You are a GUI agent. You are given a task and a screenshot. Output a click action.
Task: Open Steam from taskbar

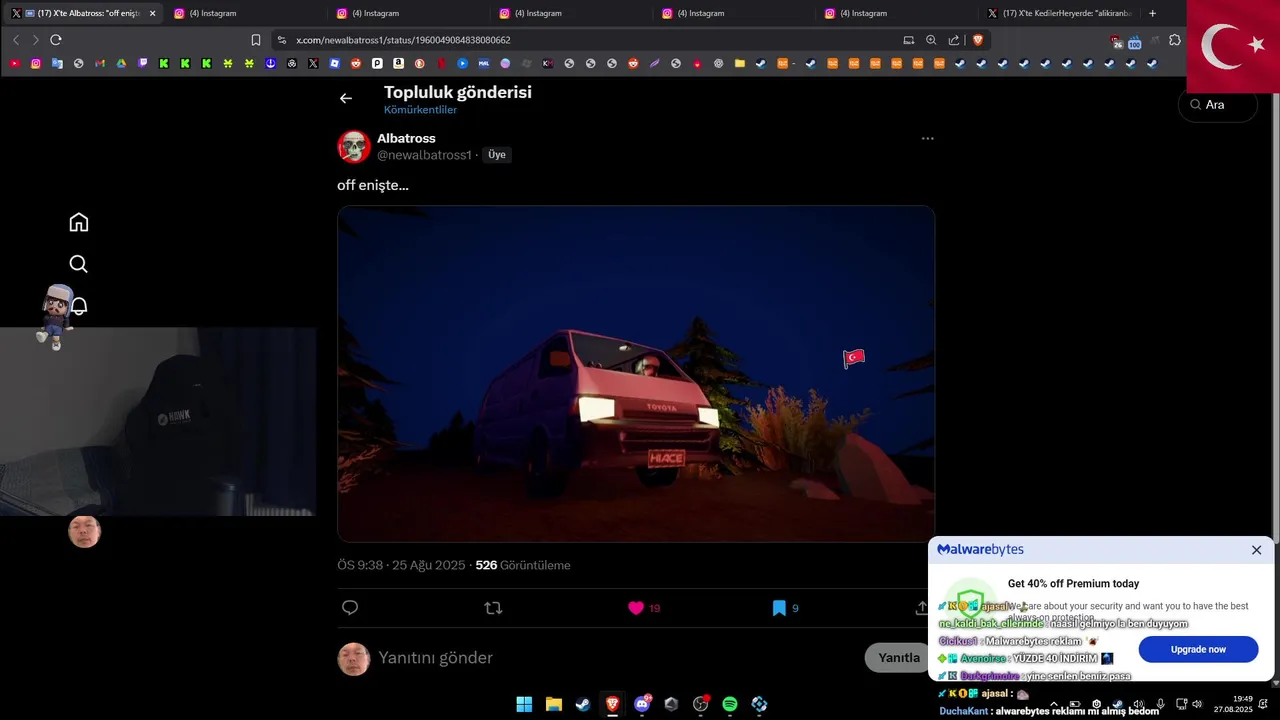tap(583, 704)
